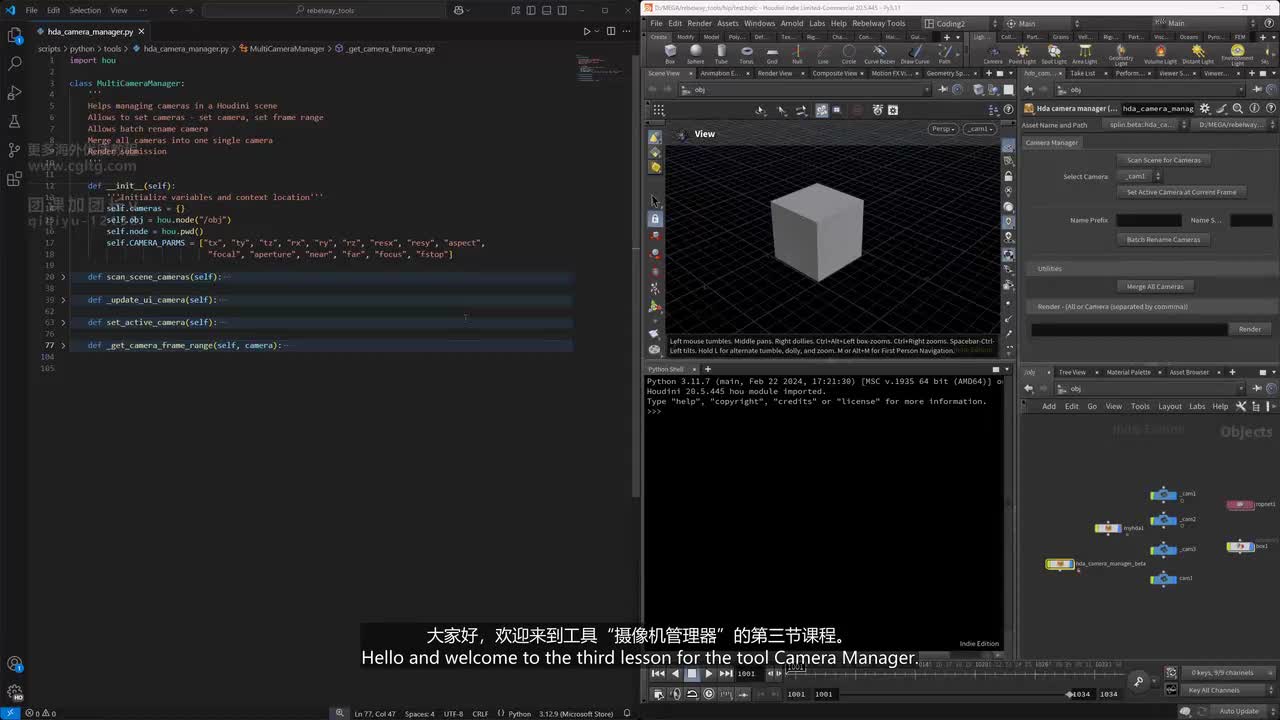Select the Circle shelf tool
Viewport: 1280px width, 720px height.
coord(849,54)
